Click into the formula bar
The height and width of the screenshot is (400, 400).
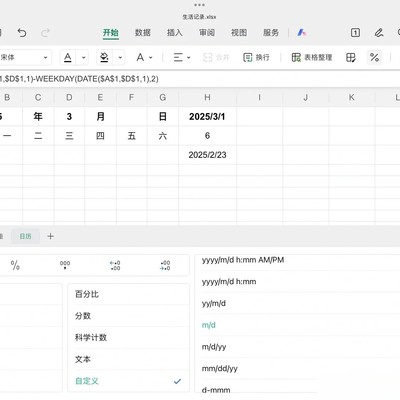200,79
